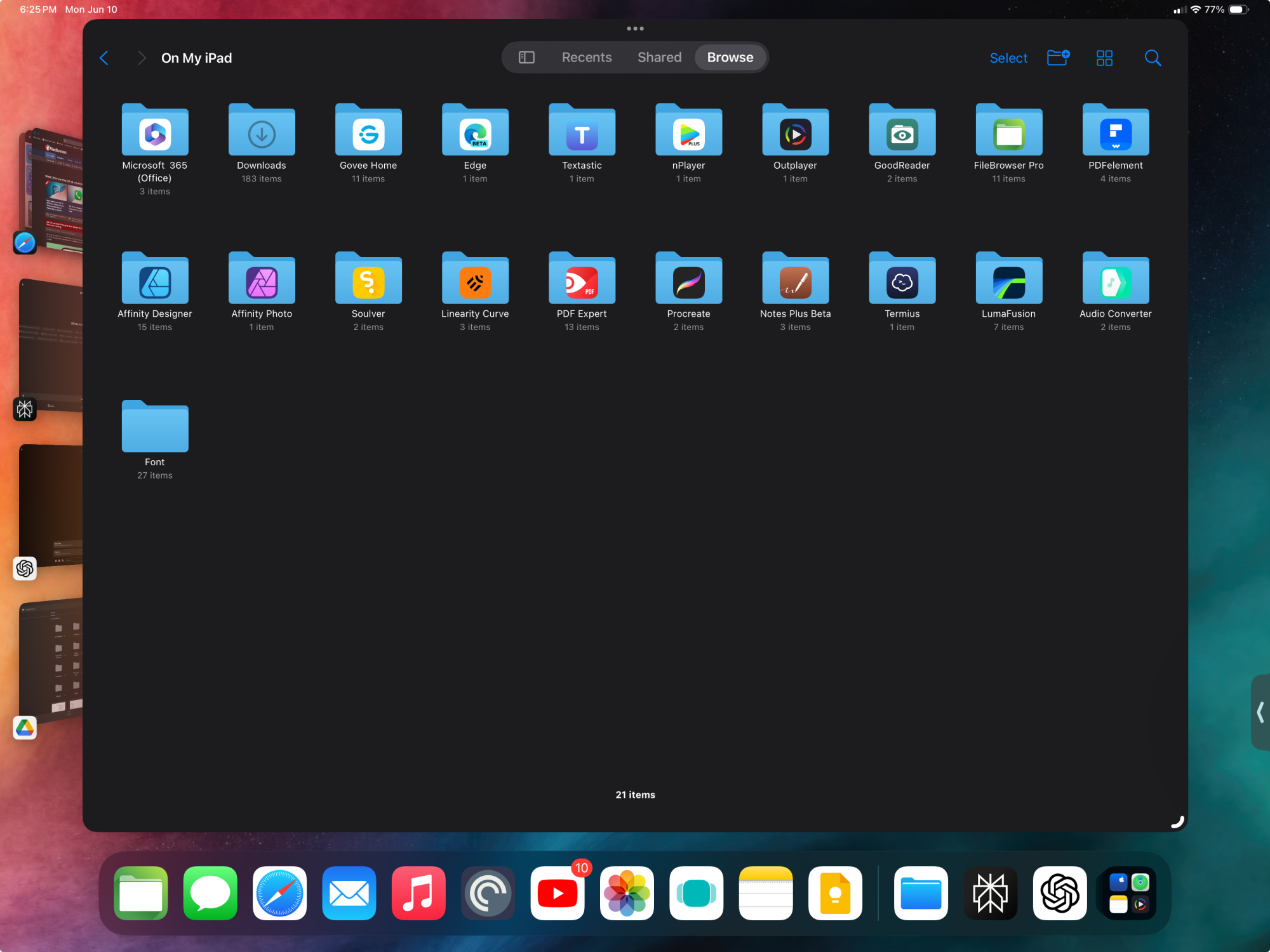Open Perplexity from the dock
This screenshot has height=952, width=1270.
pyautogui.click(x=991, y=894)
